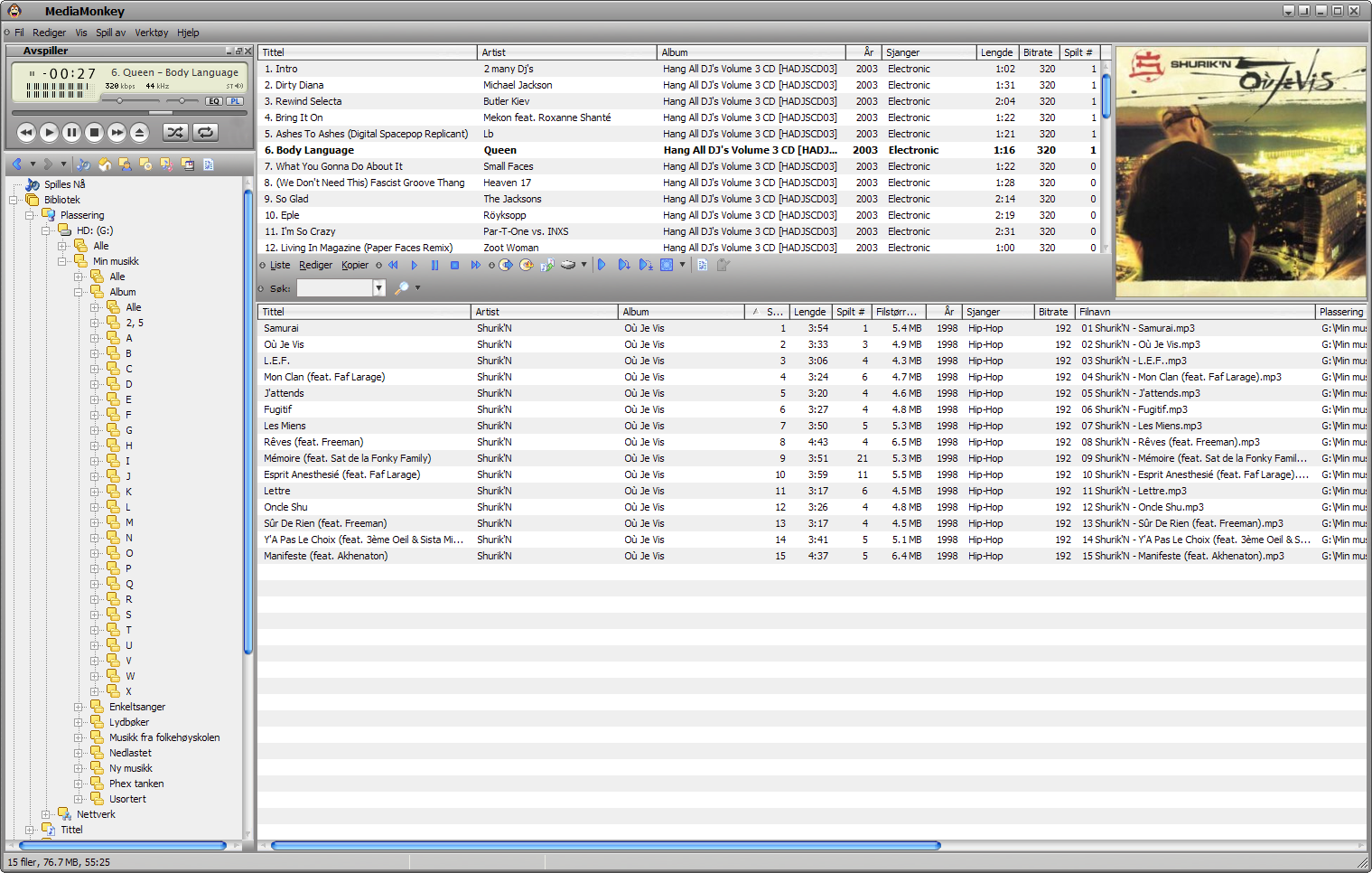Viewport: 1372px width, 873px height.
Task: Click the Liste button in playlist toolbar
Action: [x=280, y=265]
